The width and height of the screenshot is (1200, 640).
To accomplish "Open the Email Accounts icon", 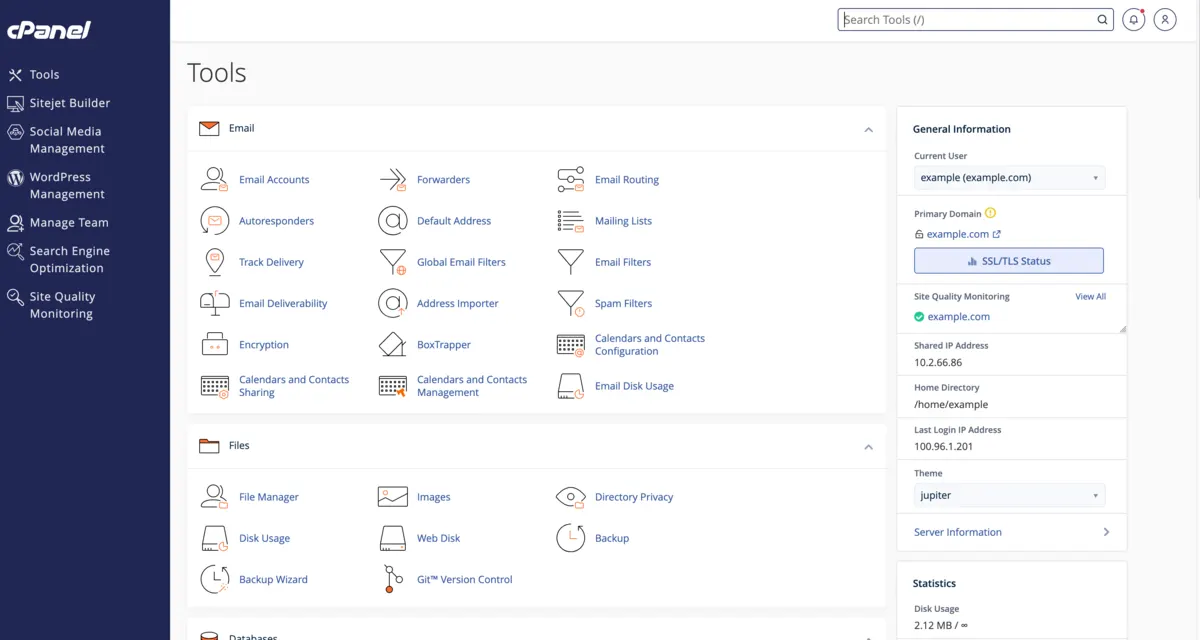I will pyautogui.click(x=214, y=180).
